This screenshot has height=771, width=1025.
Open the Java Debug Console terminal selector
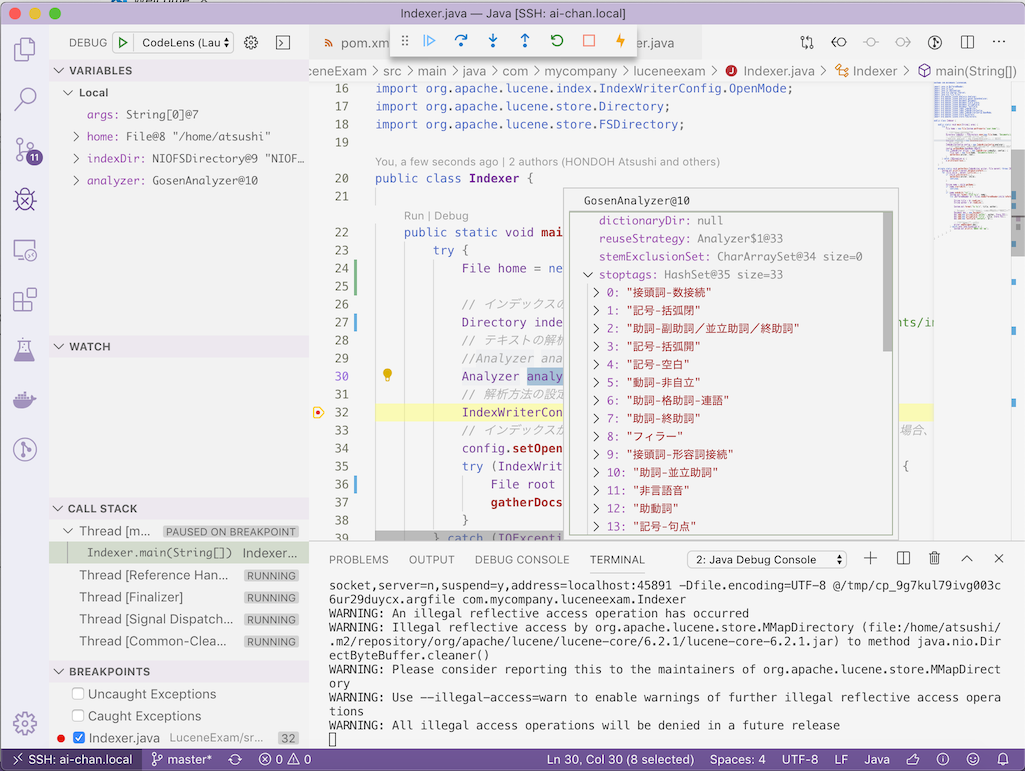767,559
